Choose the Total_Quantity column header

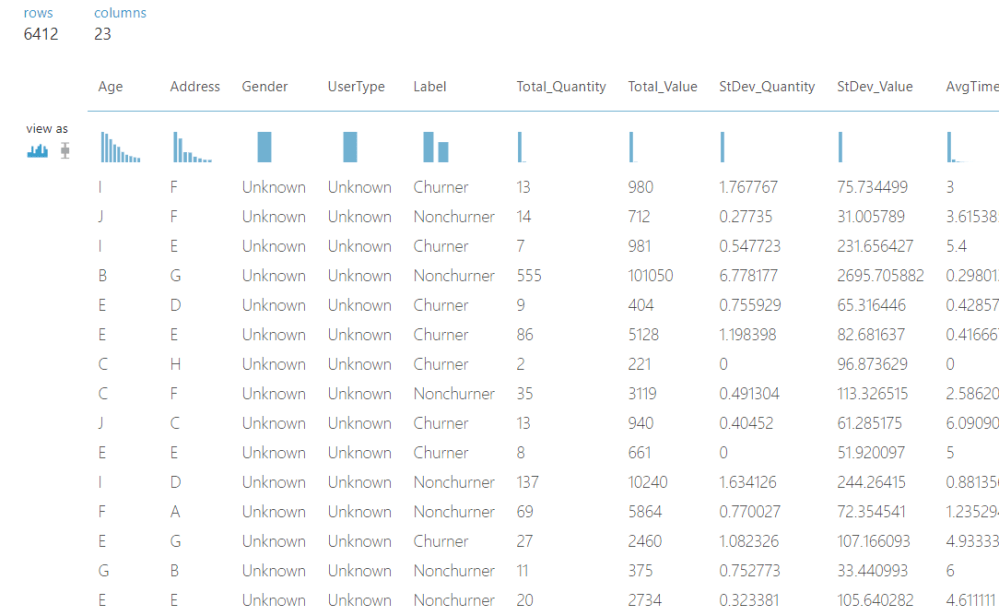pos(561,87)
